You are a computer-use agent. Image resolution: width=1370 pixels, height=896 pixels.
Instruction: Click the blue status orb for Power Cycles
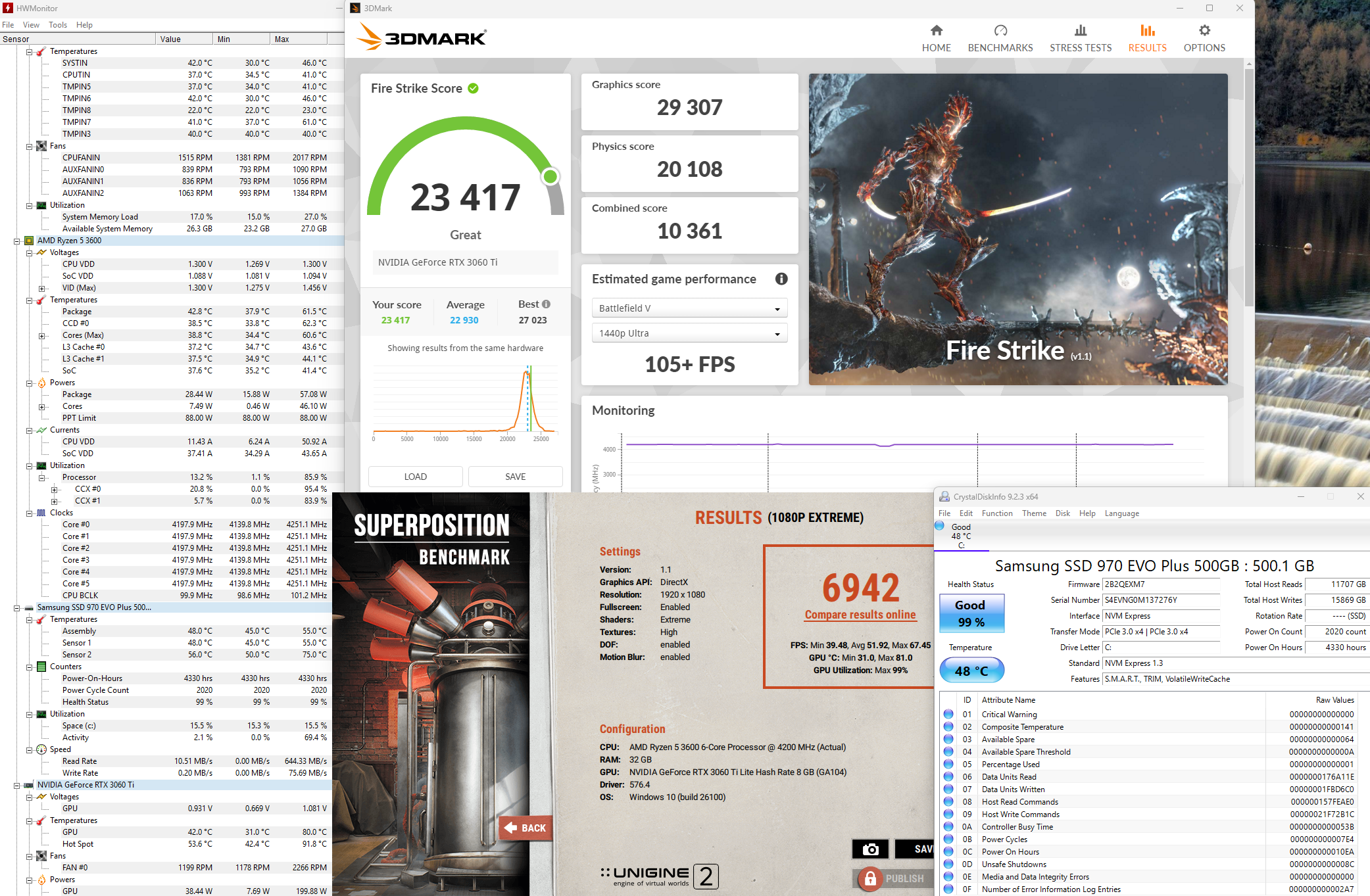[x=948, y=839]
